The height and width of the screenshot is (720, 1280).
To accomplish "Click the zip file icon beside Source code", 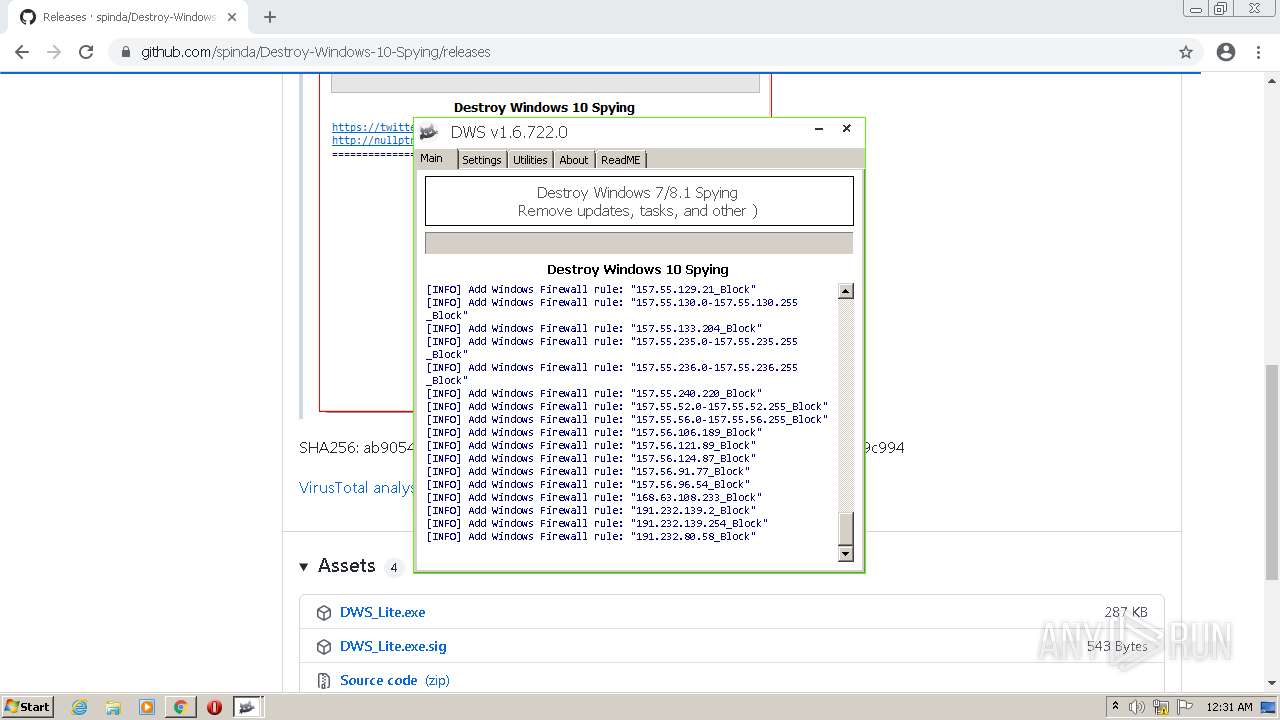I will point(324,681).
